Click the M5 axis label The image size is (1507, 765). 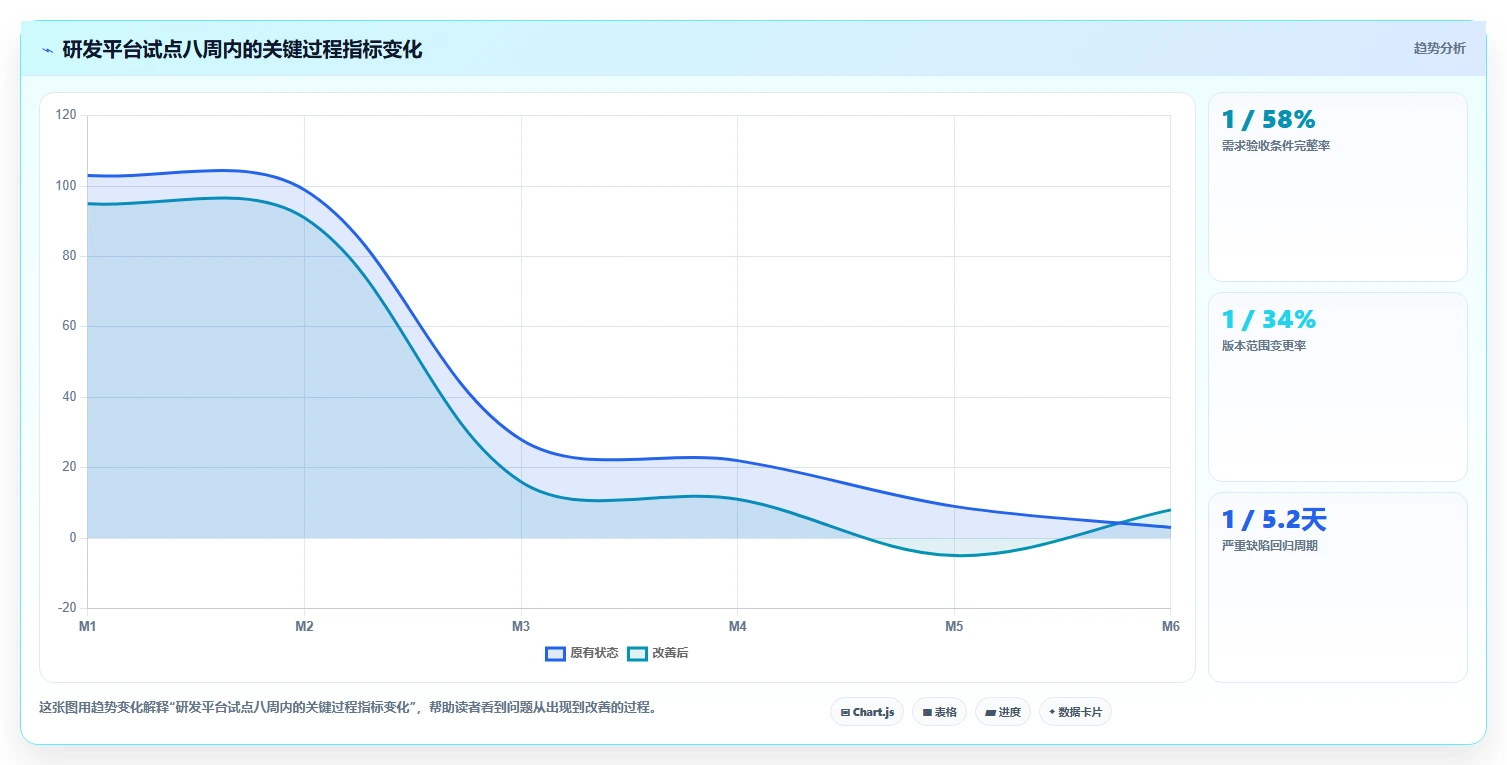tap(954, 627)
